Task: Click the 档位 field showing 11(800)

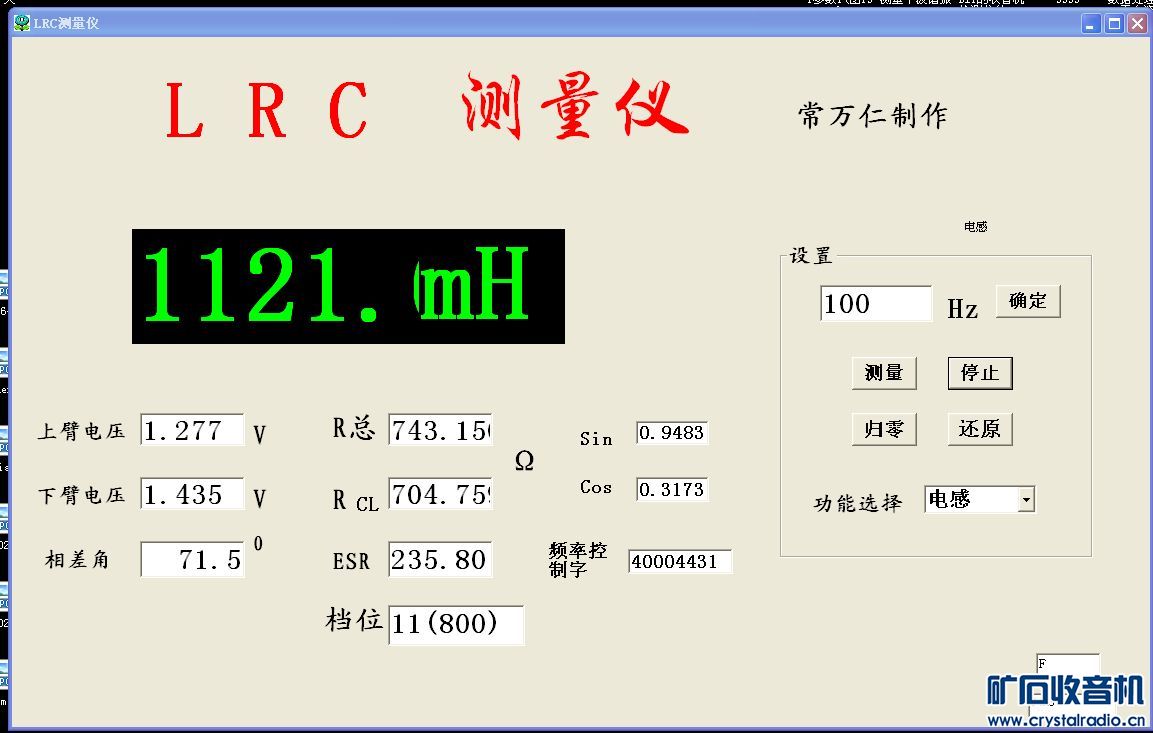Action: pos(456,625)
